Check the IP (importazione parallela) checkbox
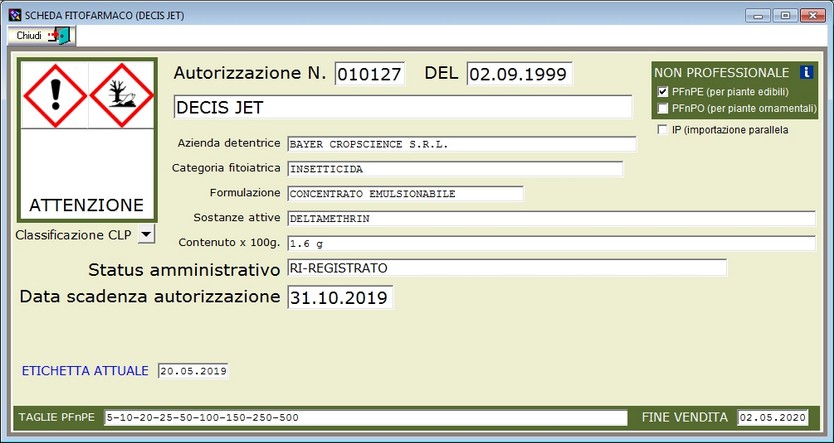The height and width of the screenshot is (443, 834). pos(662,130)
